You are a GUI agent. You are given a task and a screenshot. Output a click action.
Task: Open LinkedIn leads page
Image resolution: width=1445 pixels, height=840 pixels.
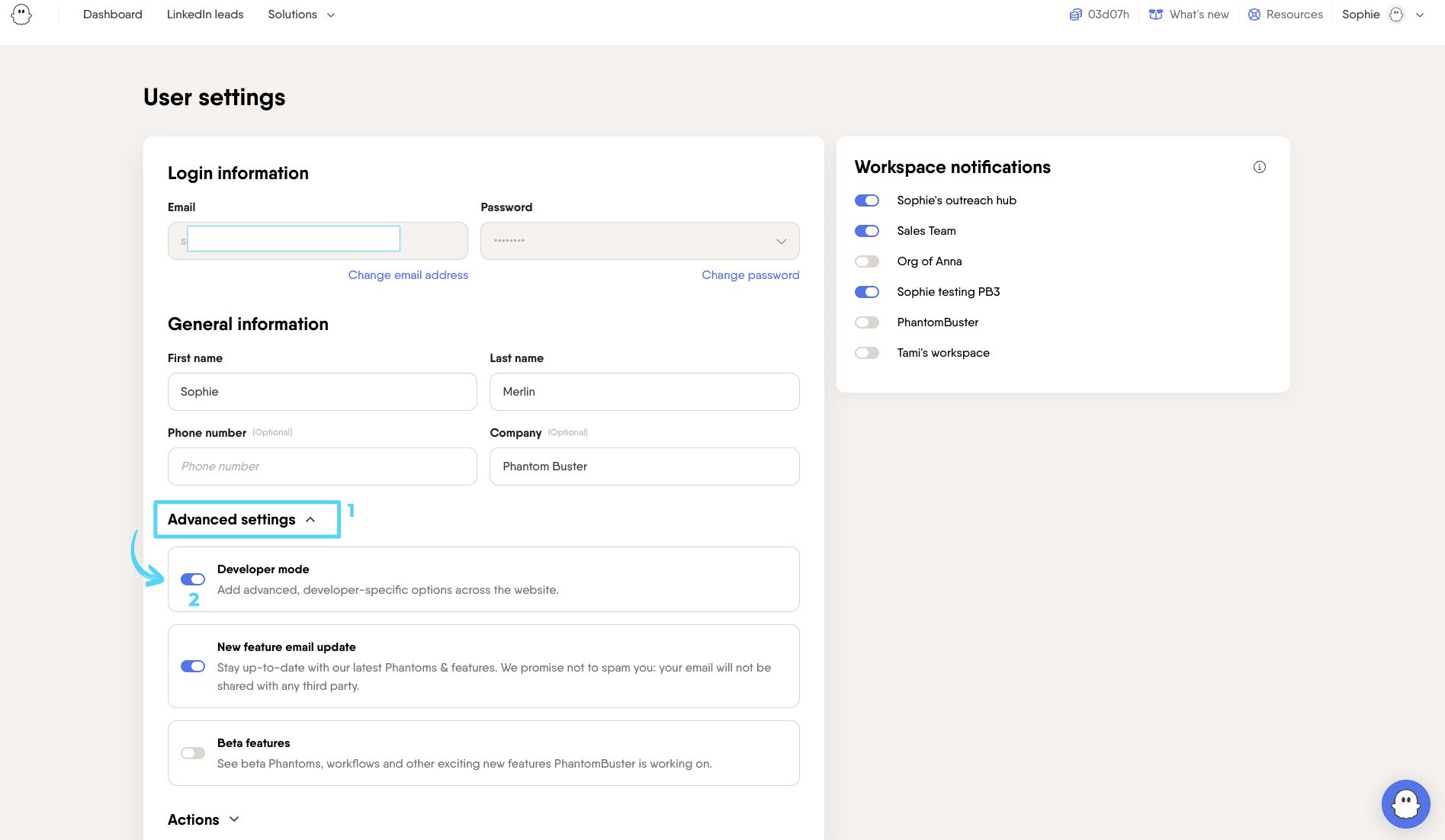205,14
